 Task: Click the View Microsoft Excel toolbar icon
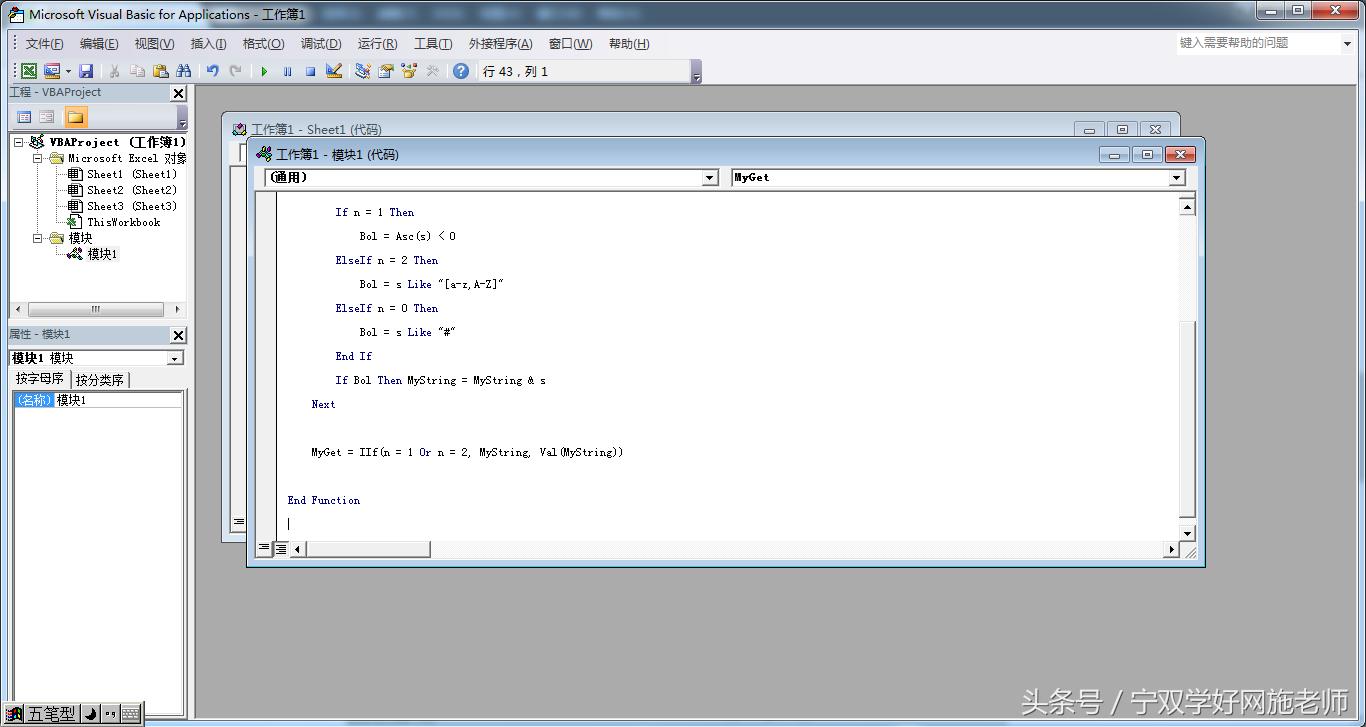click(x=29, y=71)
